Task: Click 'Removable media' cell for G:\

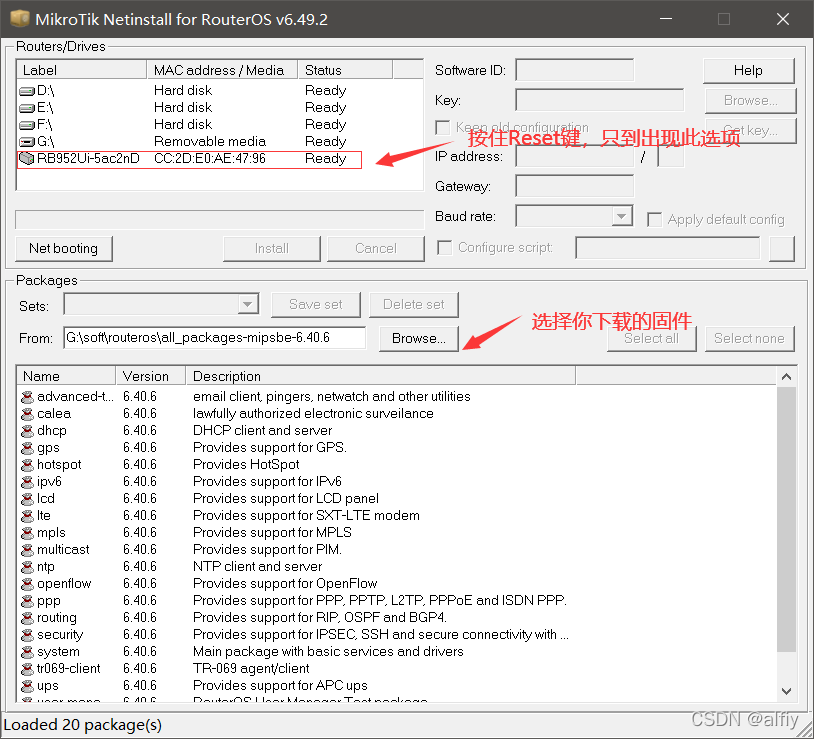Action: [210, 142]
